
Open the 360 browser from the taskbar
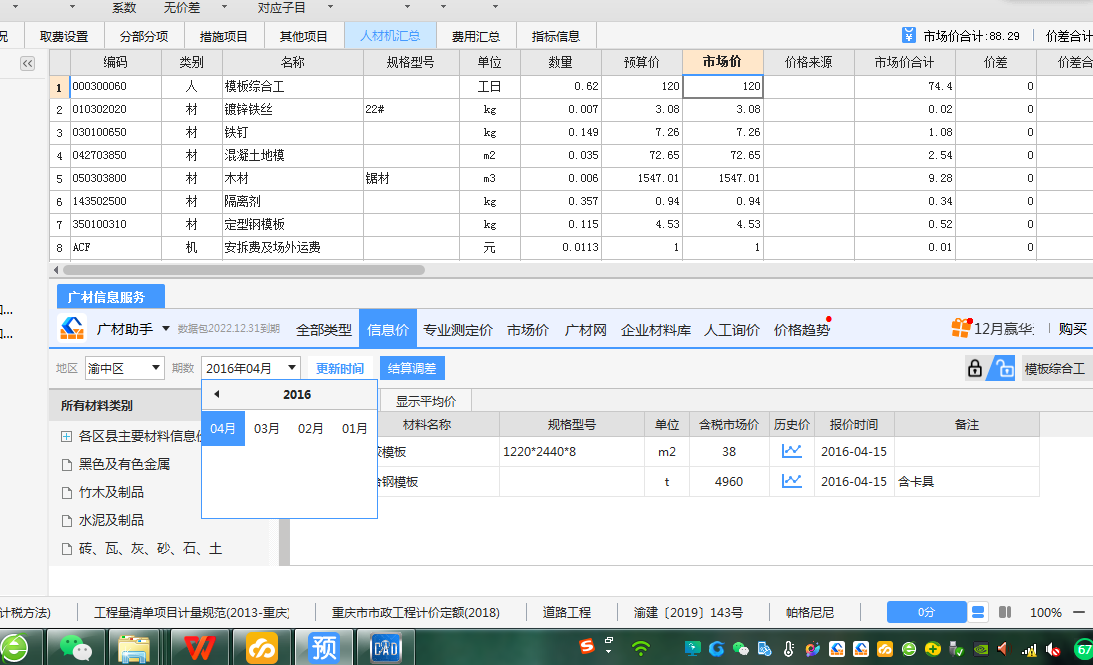[x=14, y=648]
